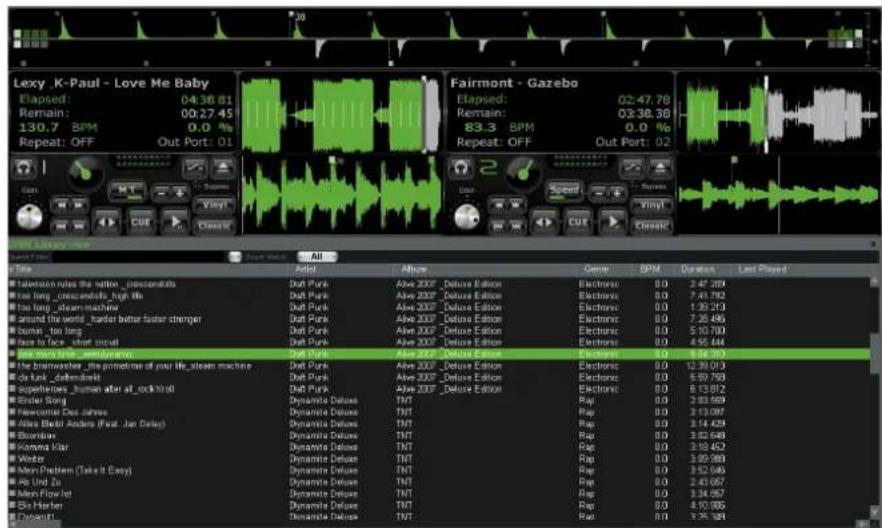This screenshot has width=882, height=528.
Task: Click the rewind button on deck 2
Action: click(498, 205)
